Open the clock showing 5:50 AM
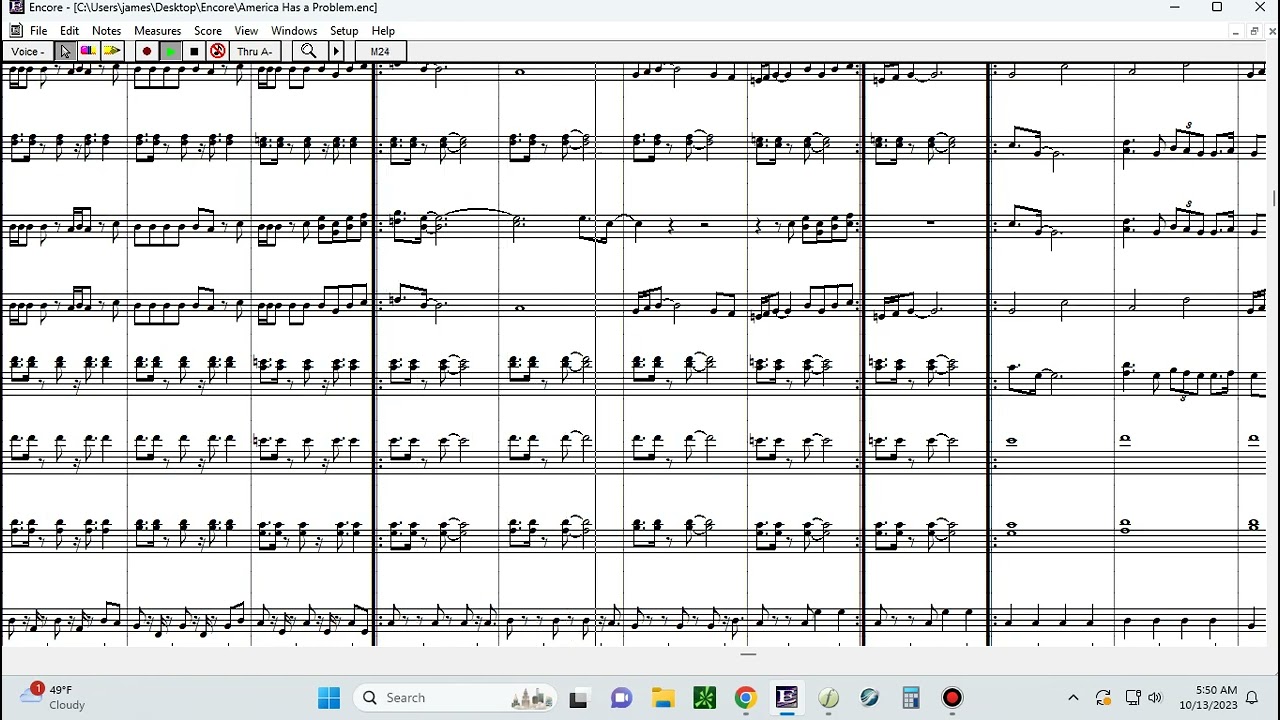This screenshot has height=720, width=1280. coord(1208,698)
